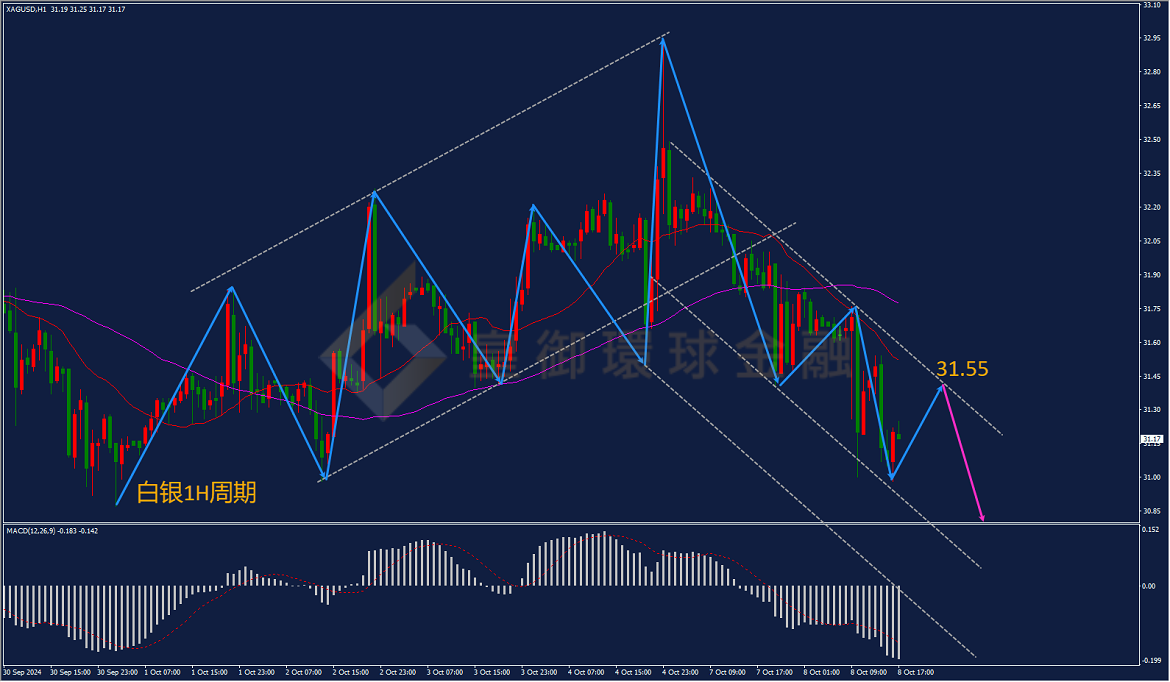The image size is (1170, 682).
Task: Click the 31.55 target price label
Action: (x=962, y=369)
